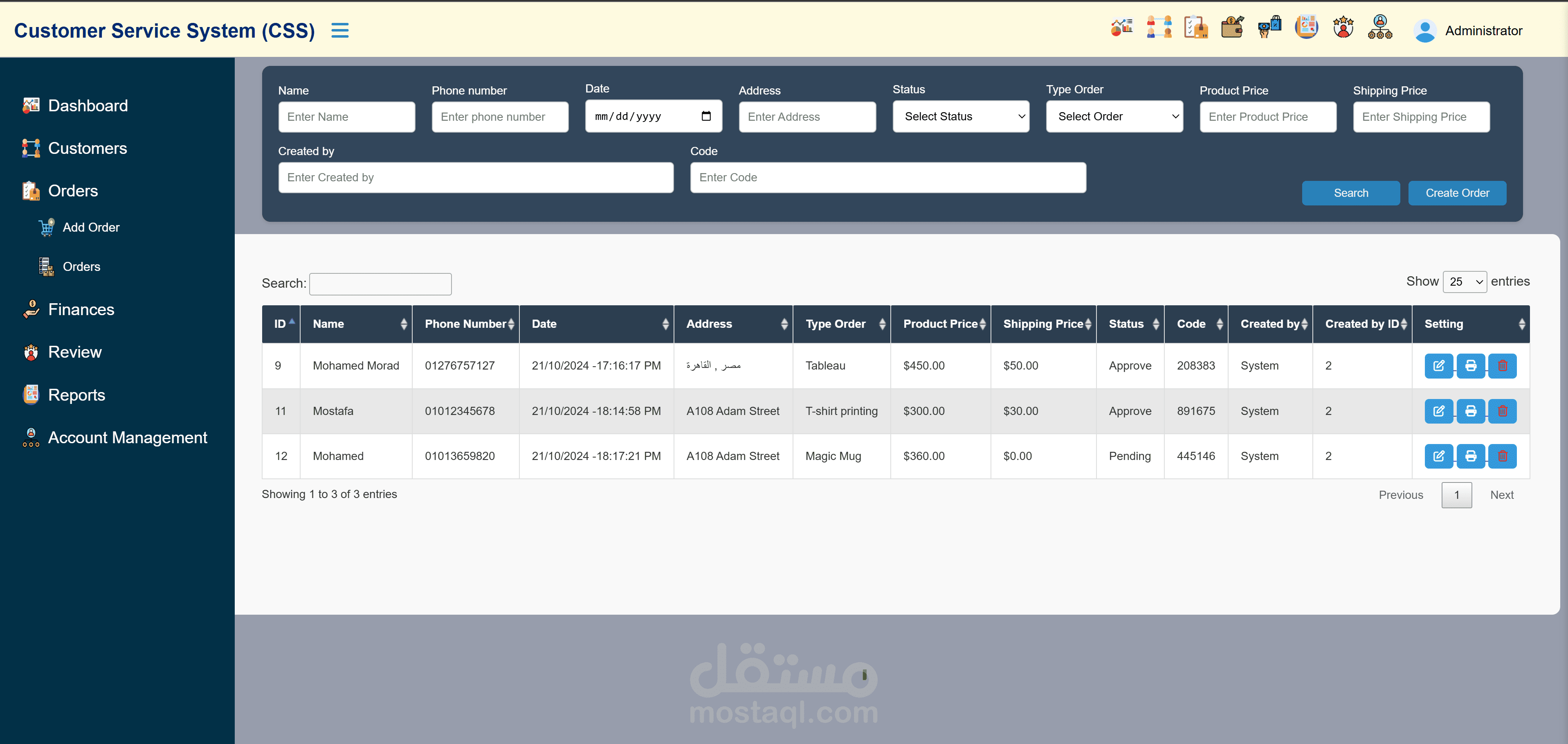Open the Review stars icon in the top bar

coord(1343,27)
